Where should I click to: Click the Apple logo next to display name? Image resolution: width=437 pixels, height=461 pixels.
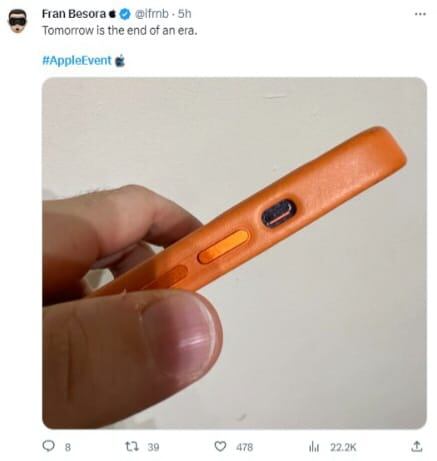tap(113, 14)
